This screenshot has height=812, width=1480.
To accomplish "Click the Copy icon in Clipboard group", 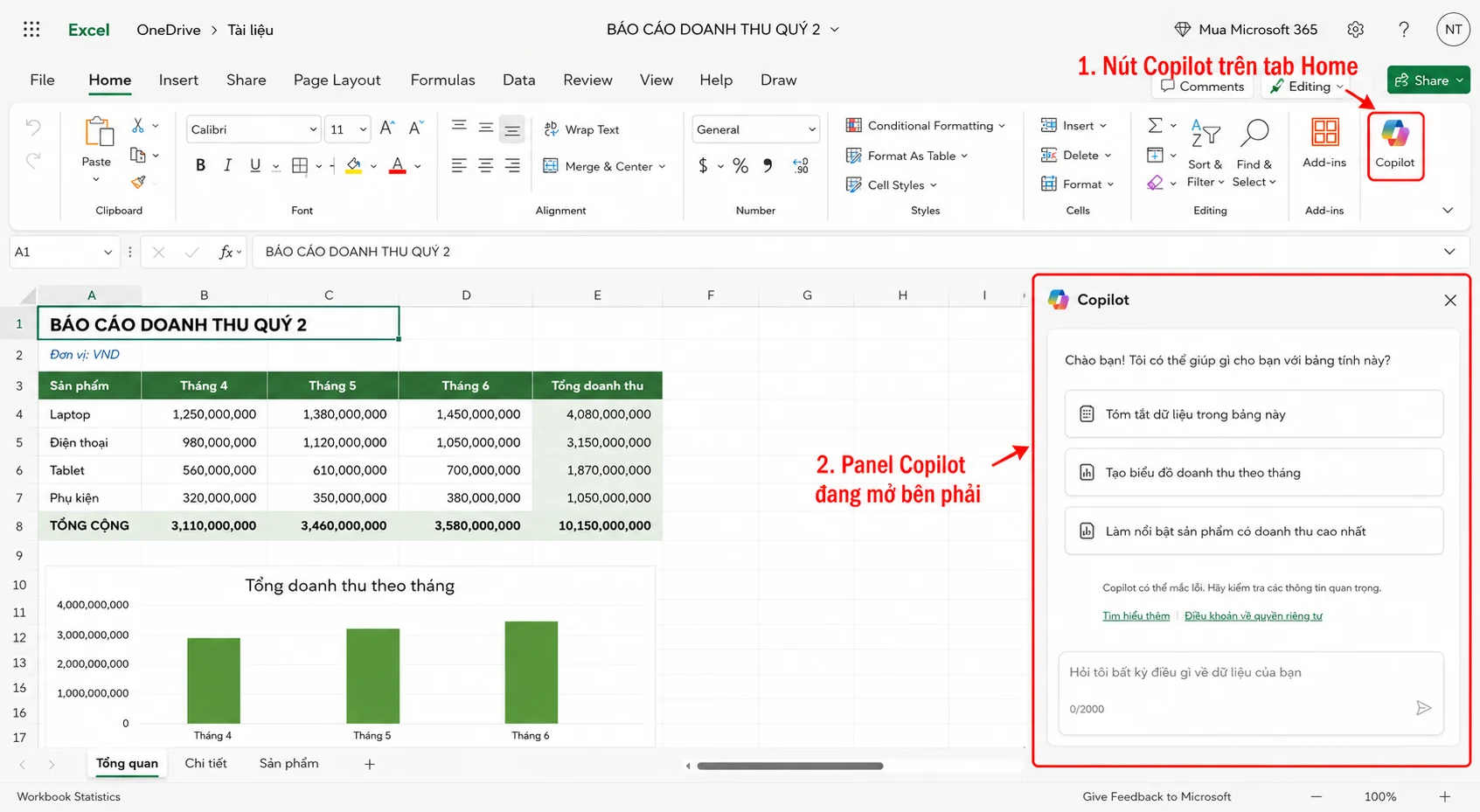I will [x=137, y=156].
